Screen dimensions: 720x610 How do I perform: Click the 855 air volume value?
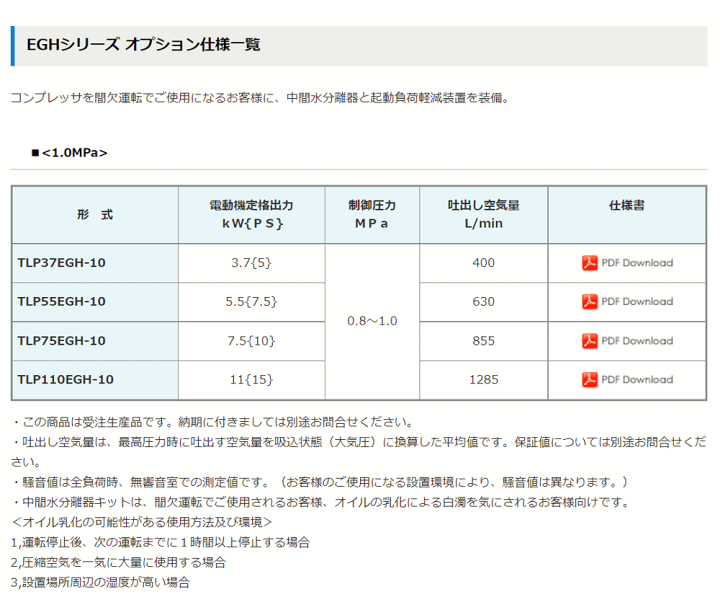(x=484, y=341)
